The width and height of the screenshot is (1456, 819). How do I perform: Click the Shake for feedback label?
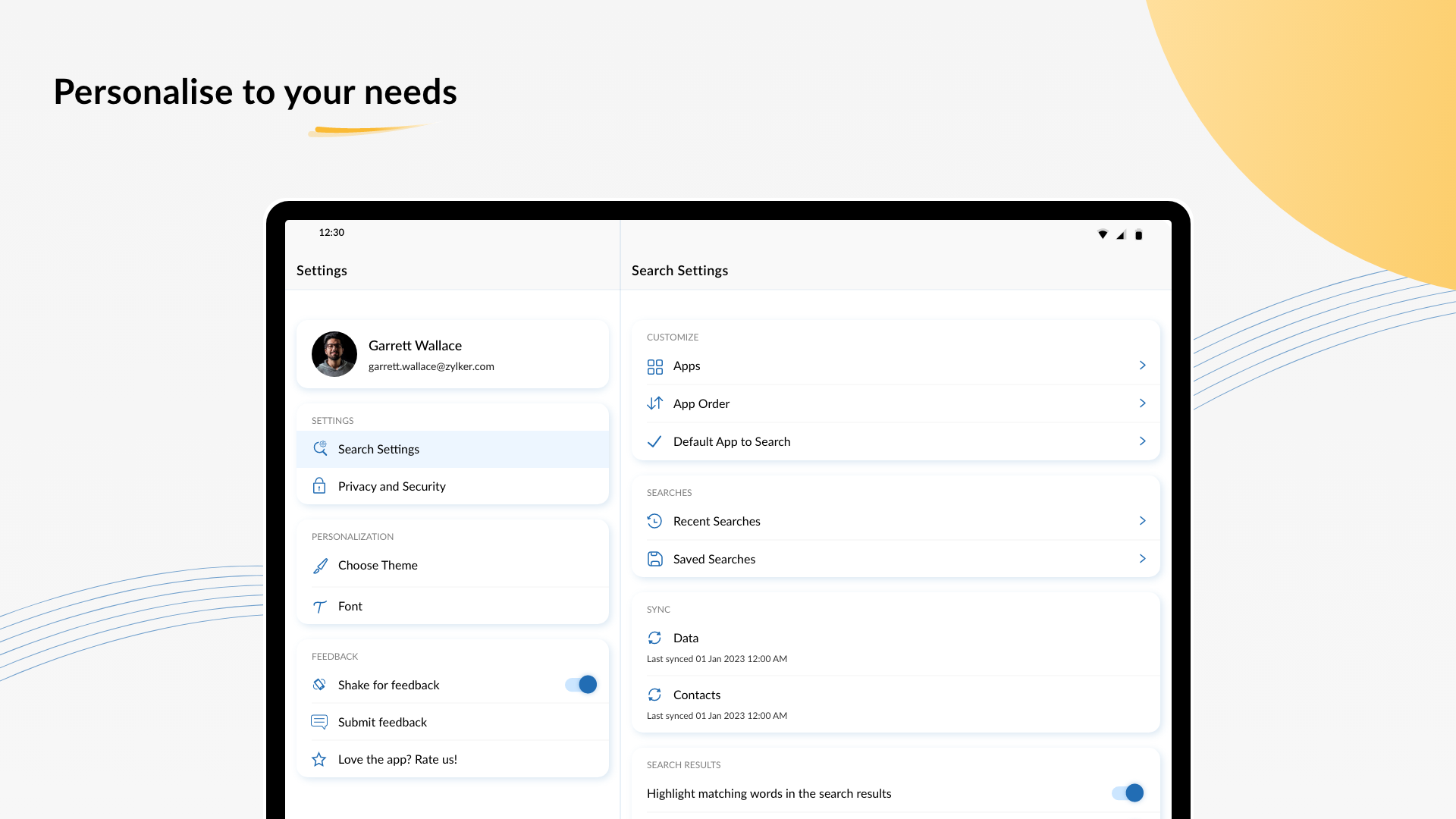[x=388, y=685]
